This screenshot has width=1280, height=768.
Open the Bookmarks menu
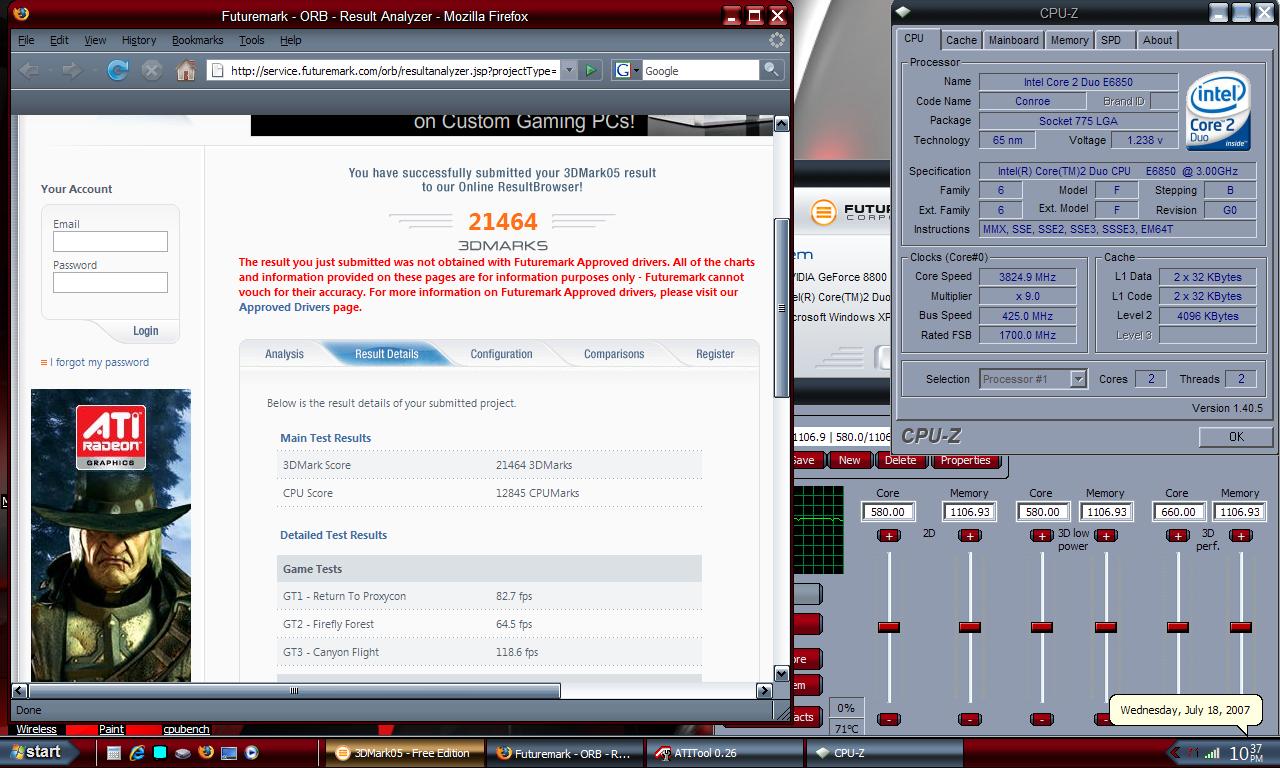click(x=197, y=40)
